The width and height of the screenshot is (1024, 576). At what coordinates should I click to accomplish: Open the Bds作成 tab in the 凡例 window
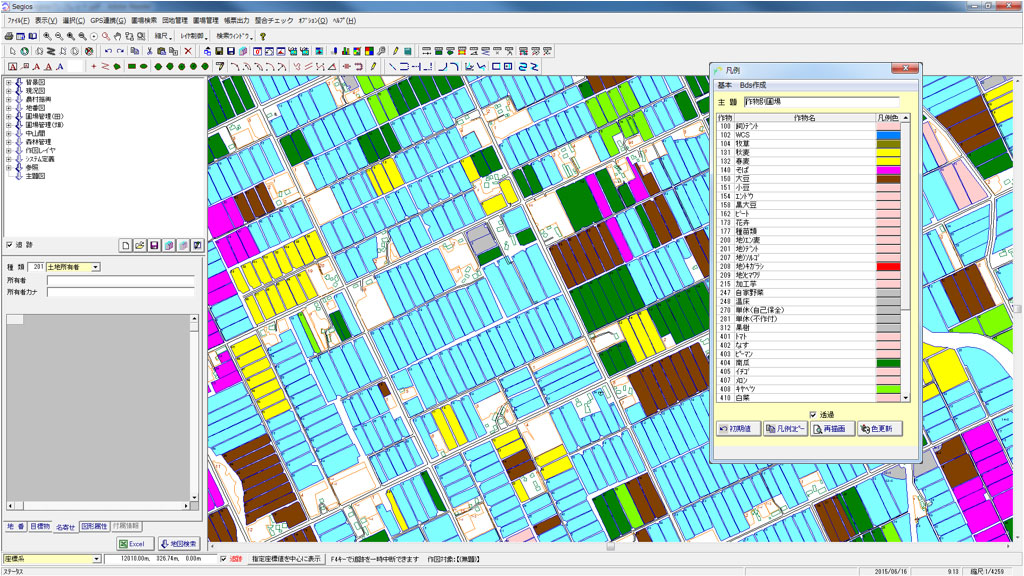[753, 85]
